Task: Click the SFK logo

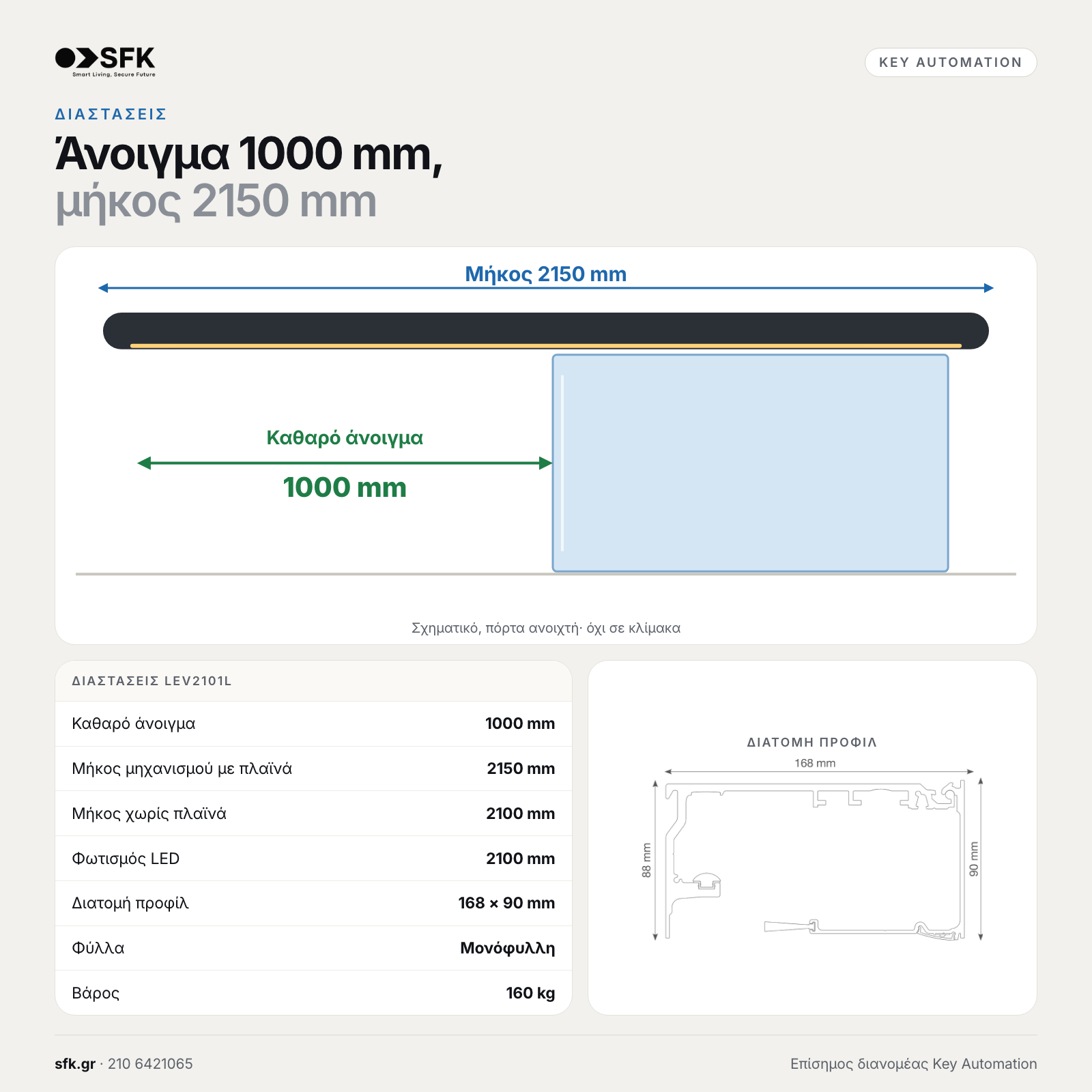Action: point(105,61)
